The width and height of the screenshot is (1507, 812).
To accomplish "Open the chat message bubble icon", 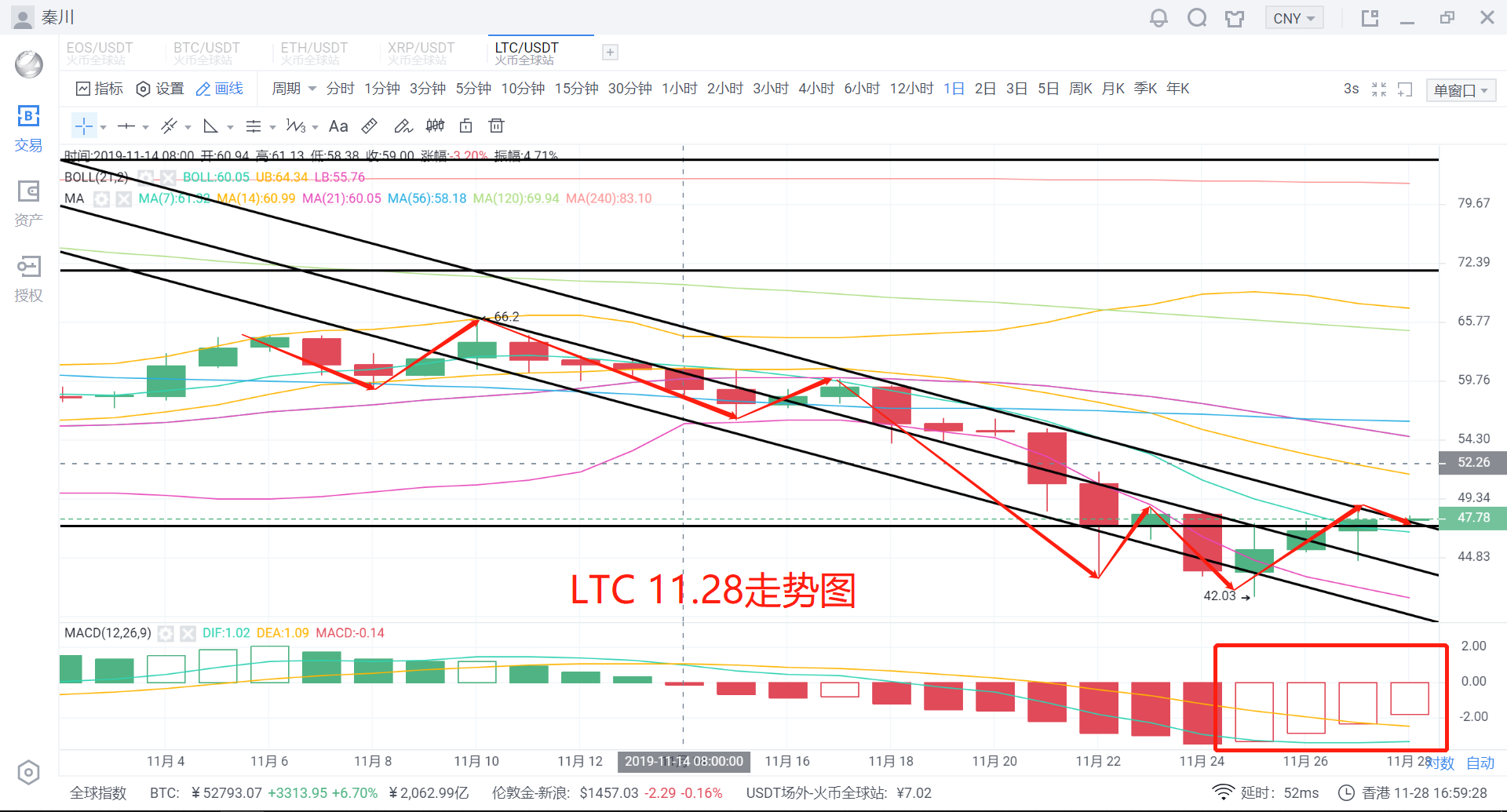I will [1197, 18].
